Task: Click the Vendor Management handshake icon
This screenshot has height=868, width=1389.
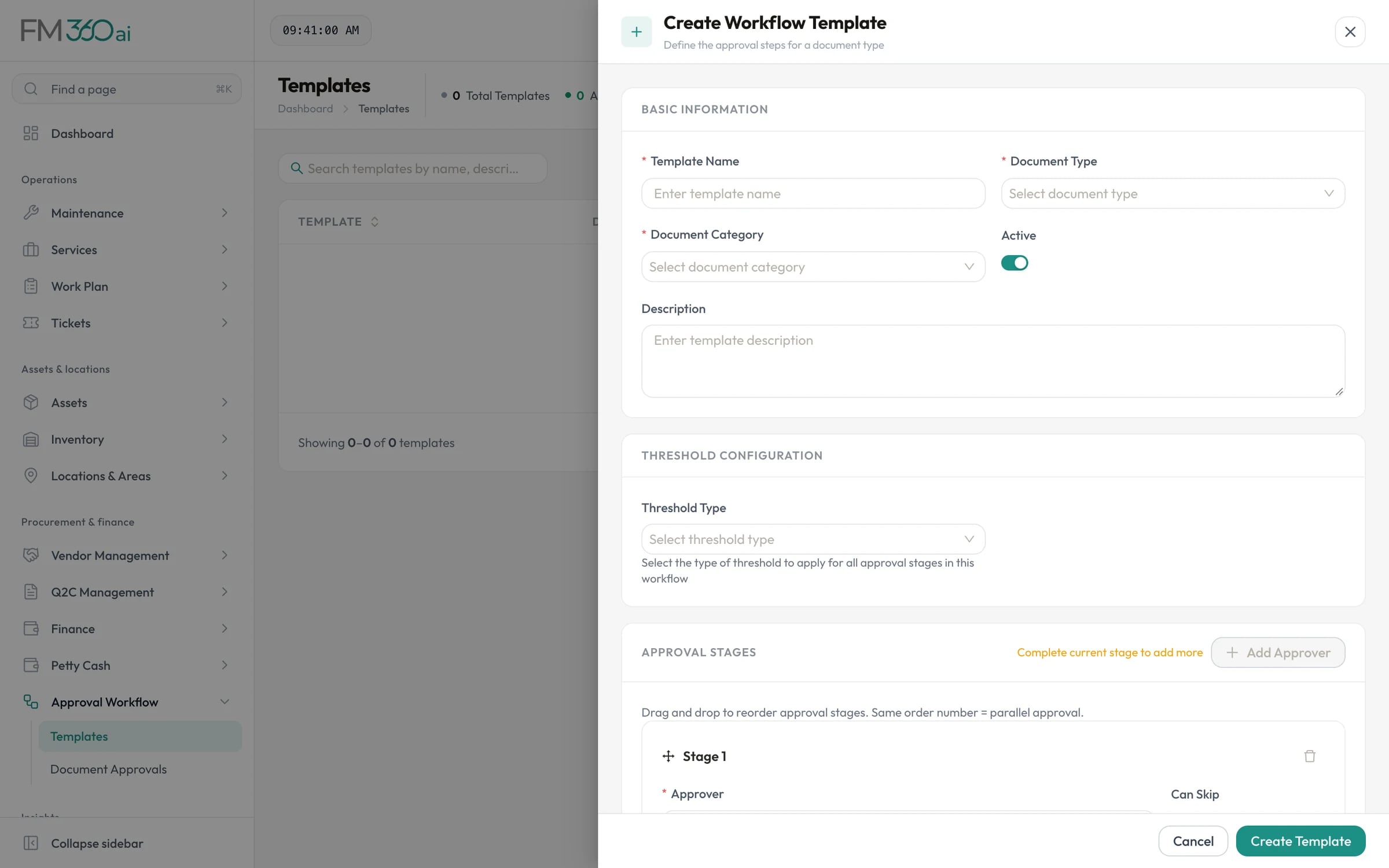Action: (31, 555)
